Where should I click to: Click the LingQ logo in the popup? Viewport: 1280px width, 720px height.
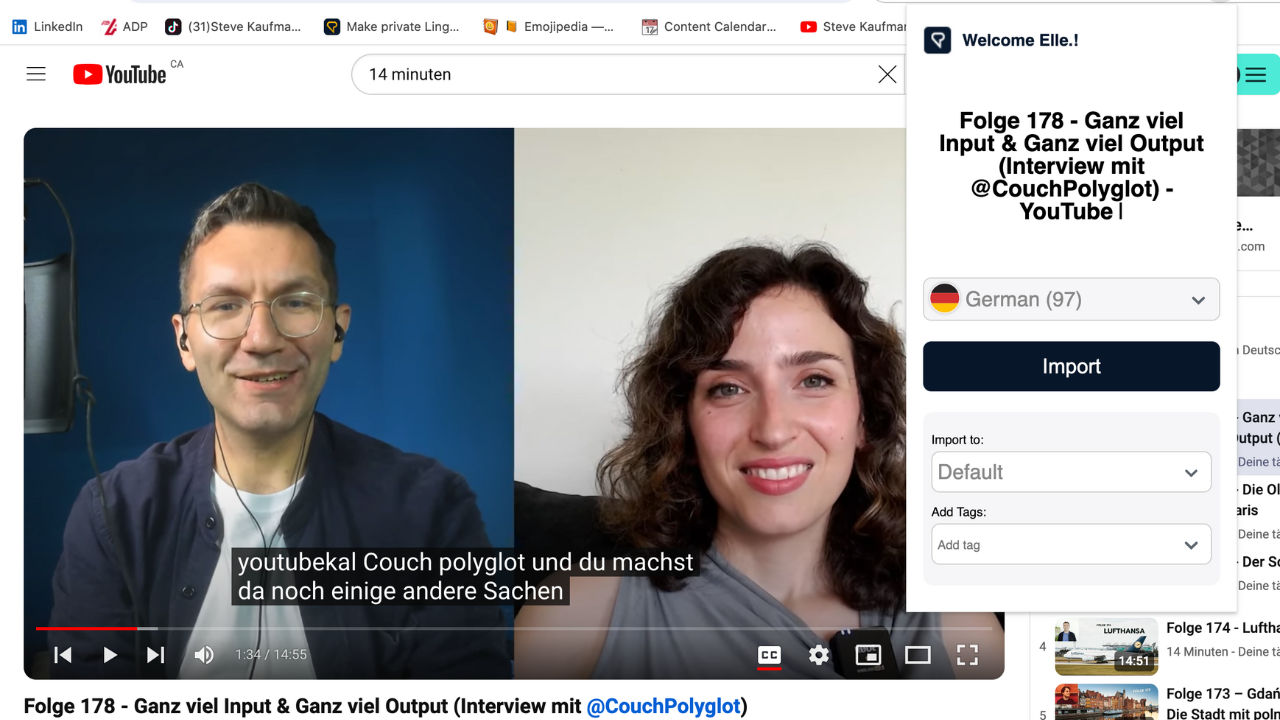pos(937,40)
